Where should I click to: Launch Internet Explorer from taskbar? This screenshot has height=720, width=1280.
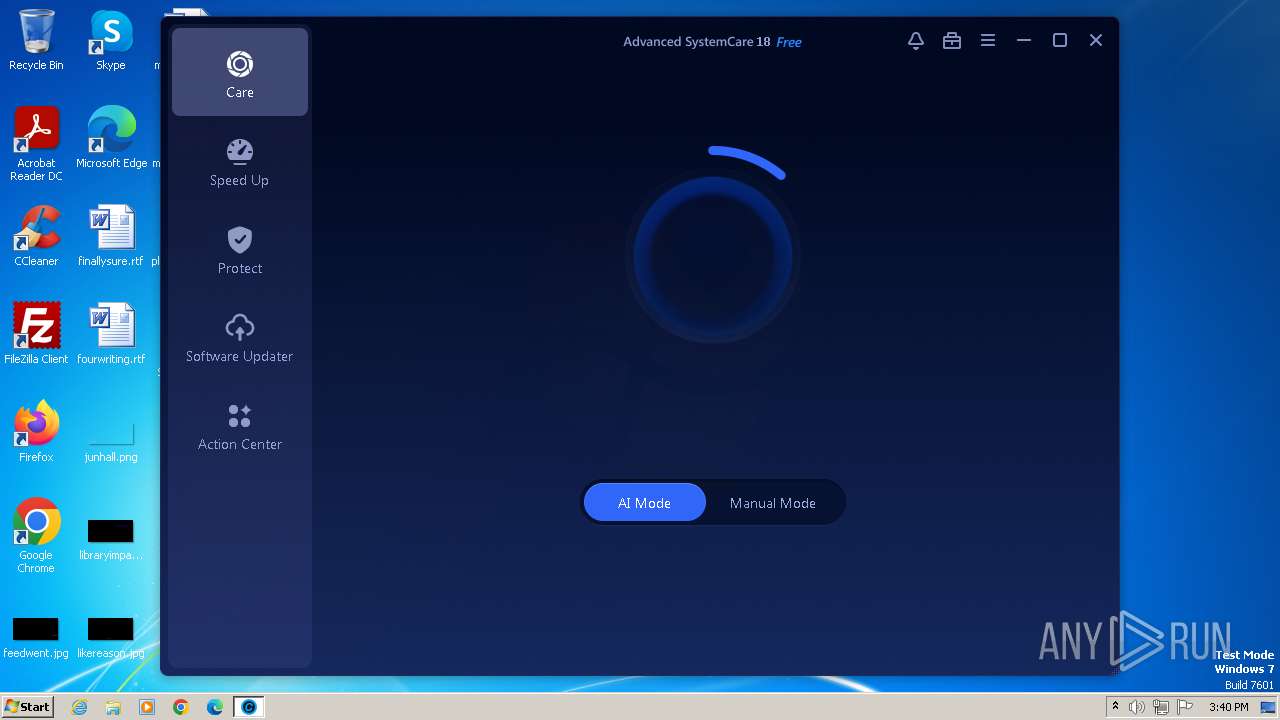(80, 707)
